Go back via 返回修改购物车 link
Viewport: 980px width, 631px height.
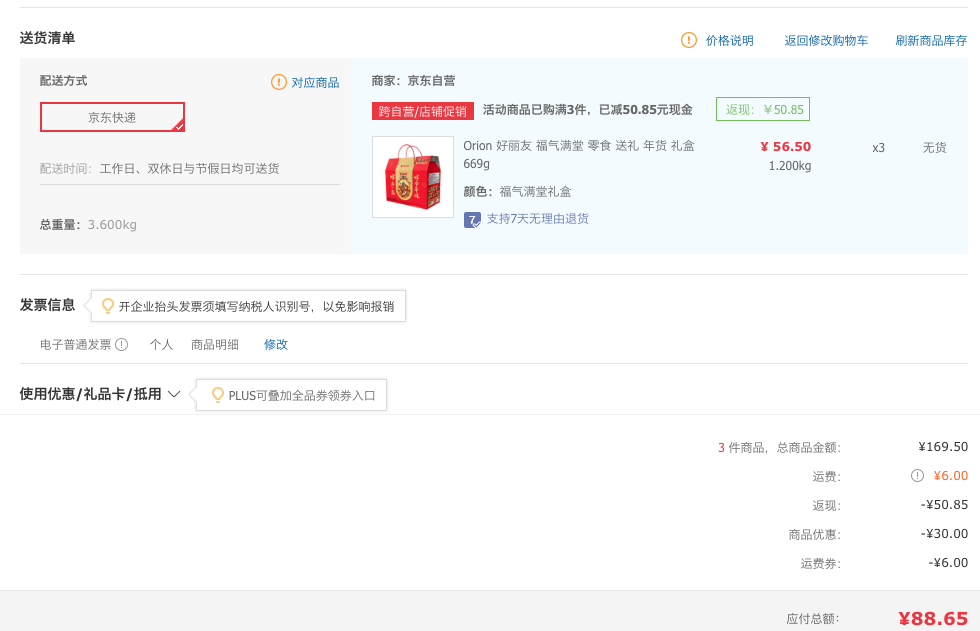pos(826,41)
